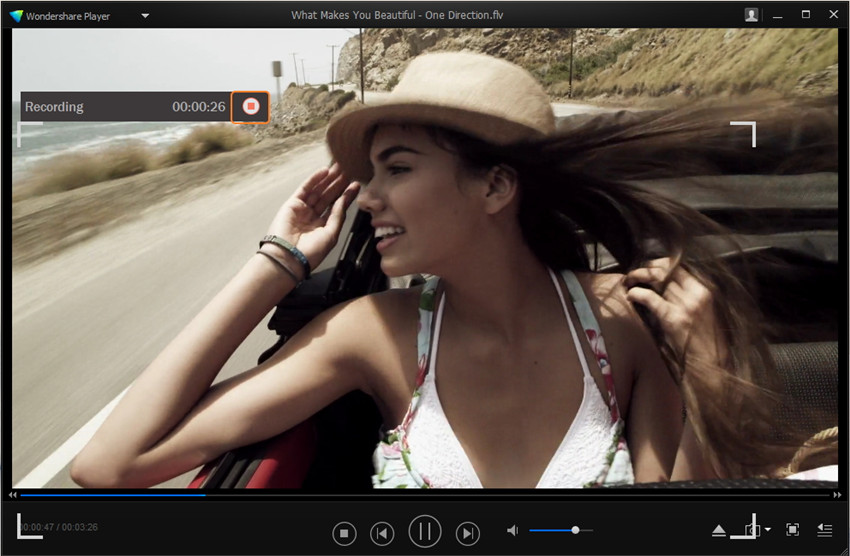Minimize the player window

pos(778,15)
